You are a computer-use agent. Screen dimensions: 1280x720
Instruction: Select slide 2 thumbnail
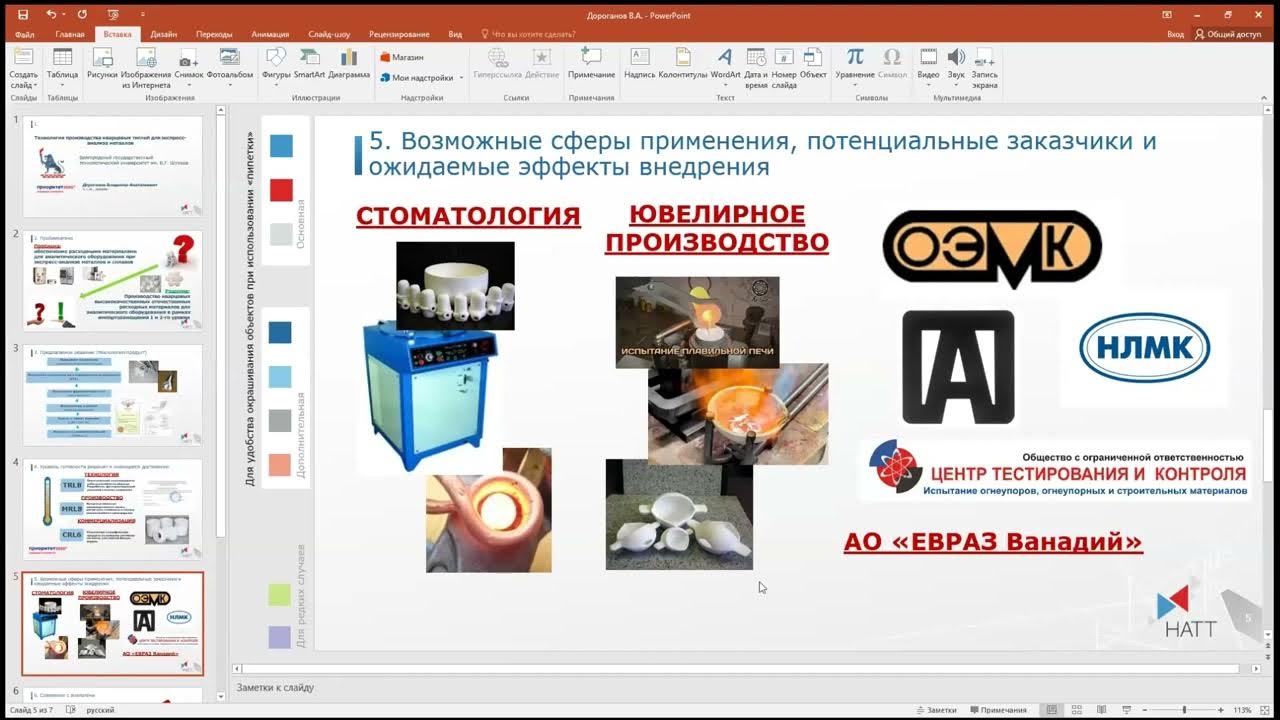tap(113, 281)
